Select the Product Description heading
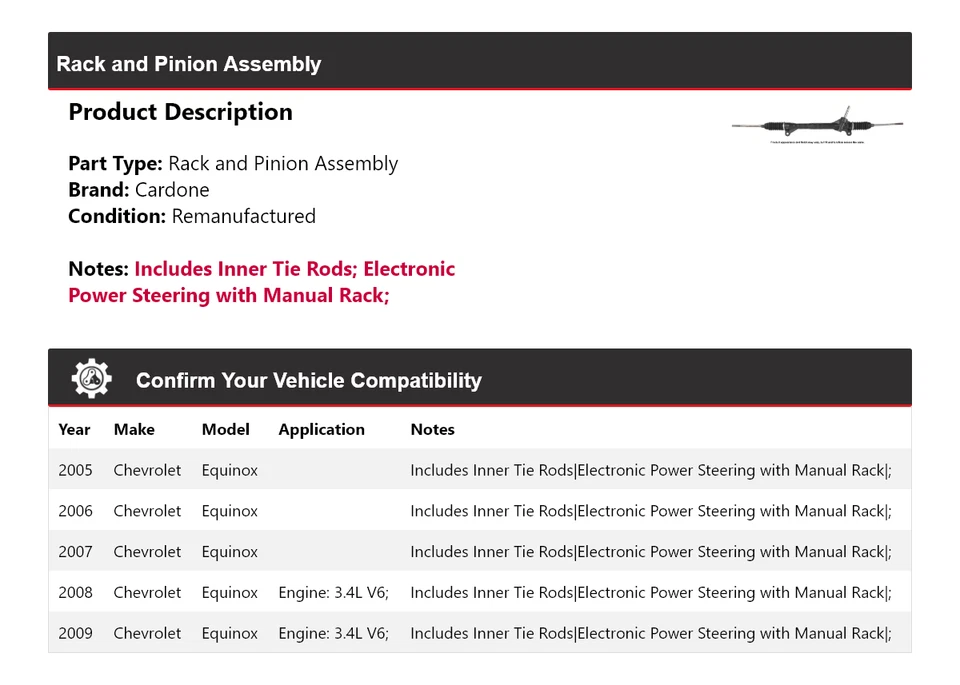 pyautogui.click(x=180, y=112)
